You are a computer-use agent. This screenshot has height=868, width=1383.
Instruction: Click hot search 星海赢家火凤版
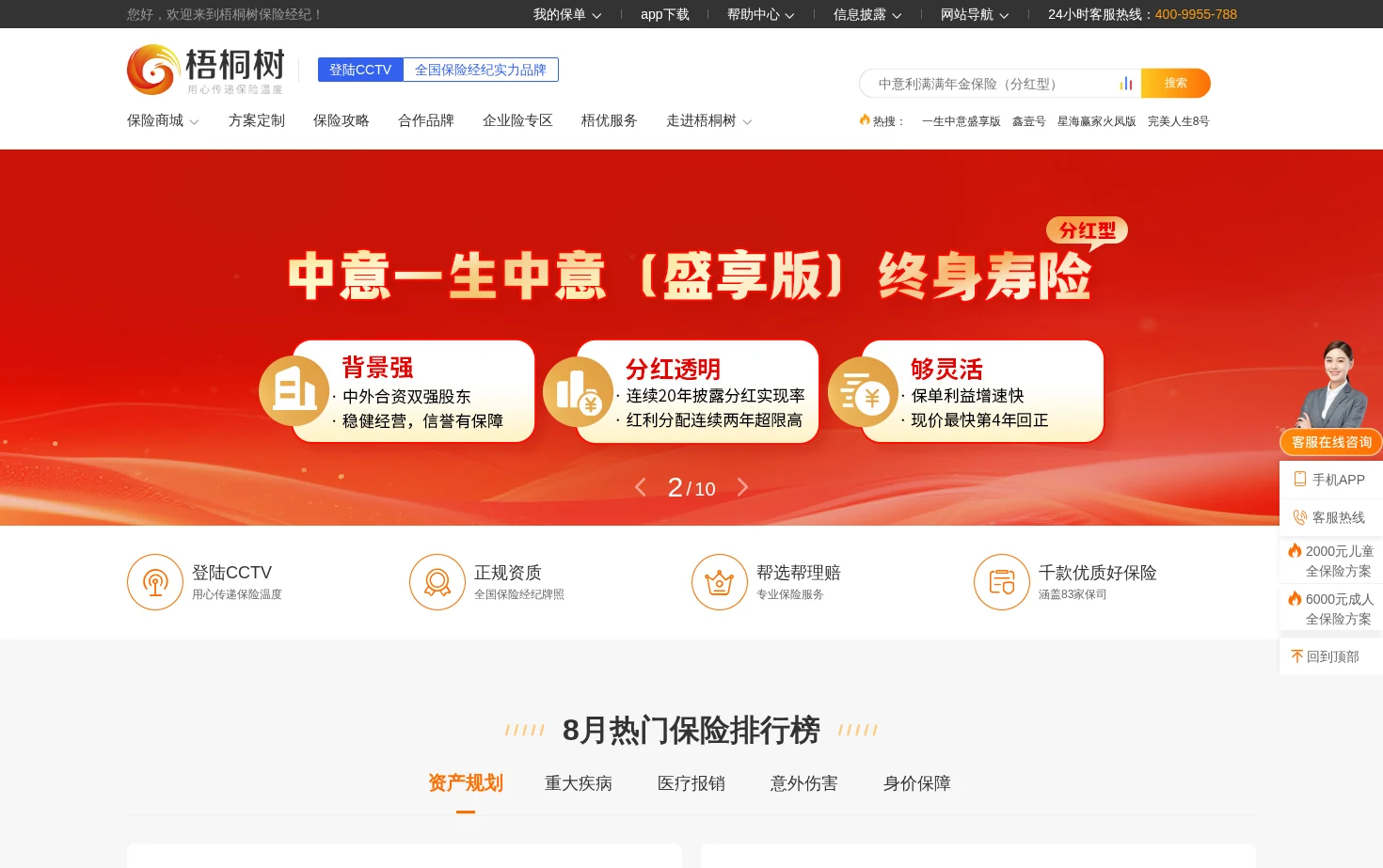(1097, 121)
